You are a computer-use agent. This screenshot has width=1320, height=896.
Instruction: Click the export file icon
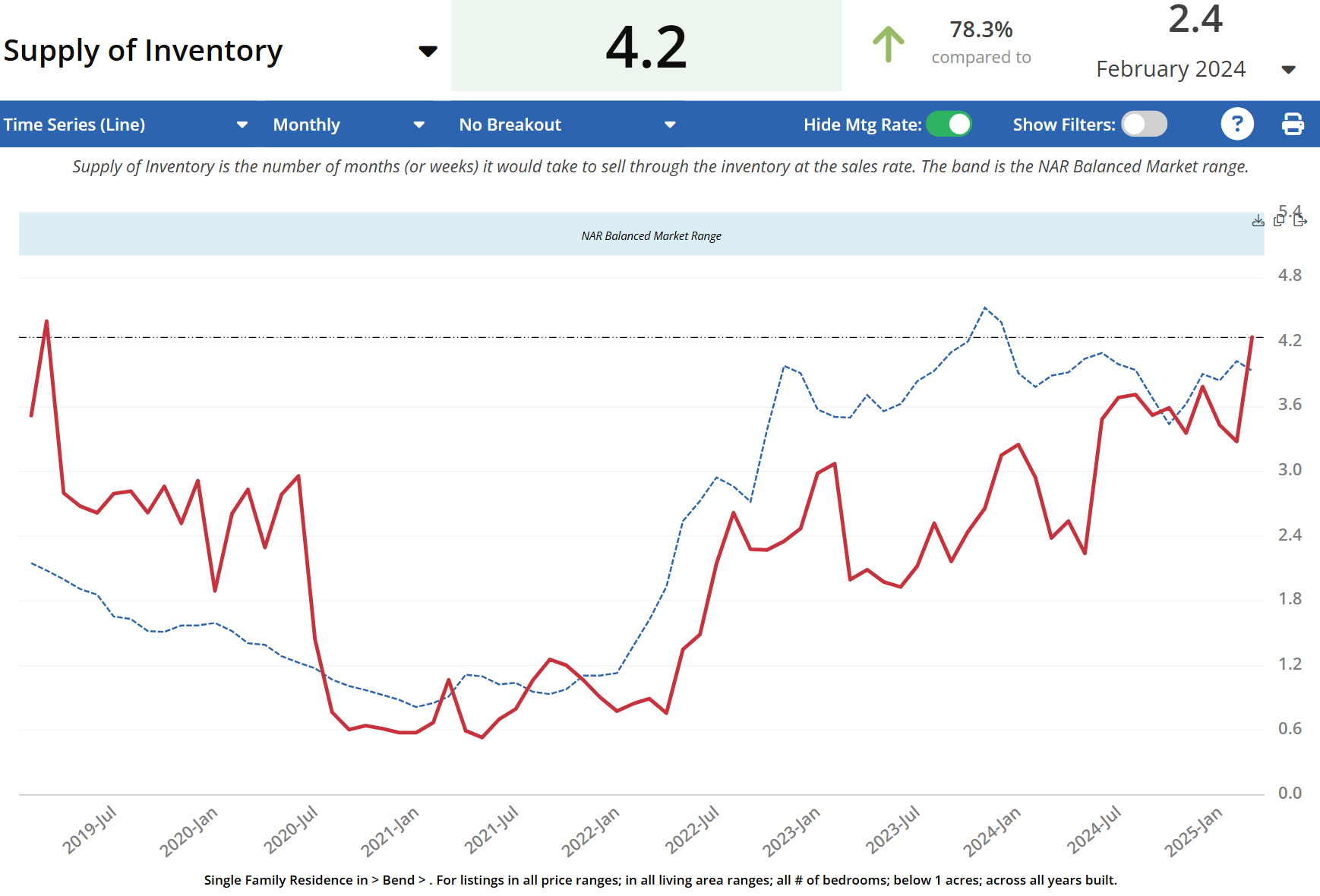tap(1299, 220)
